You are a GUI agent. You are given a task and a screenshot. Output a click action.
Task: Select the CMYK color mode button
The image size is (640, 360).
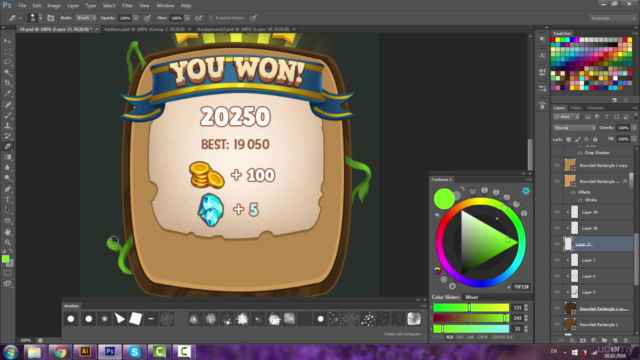[x=482, y=337]
